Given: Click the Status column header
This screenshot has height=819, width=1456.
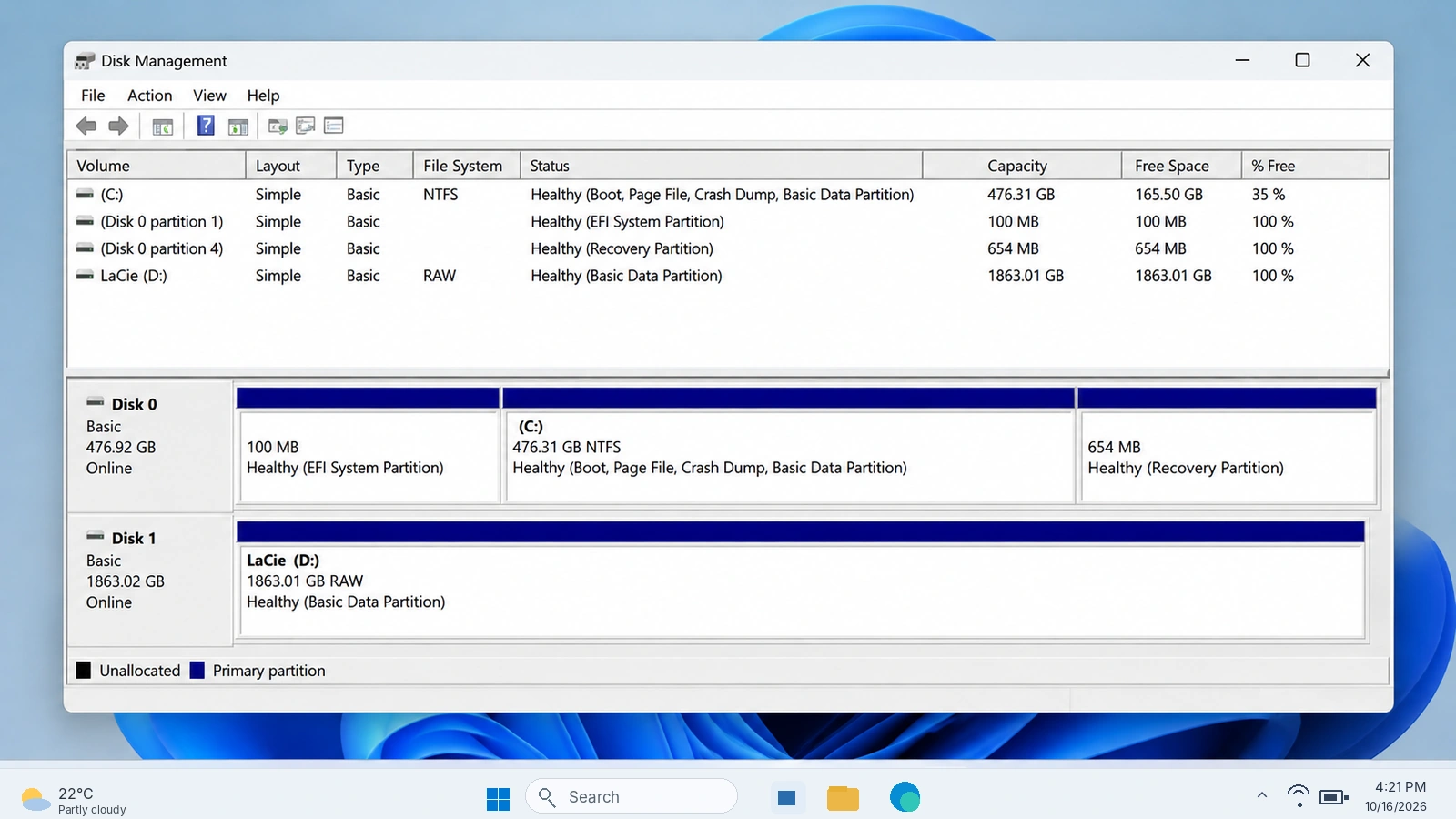Looking at the screenshot, I should coord(721,166).
